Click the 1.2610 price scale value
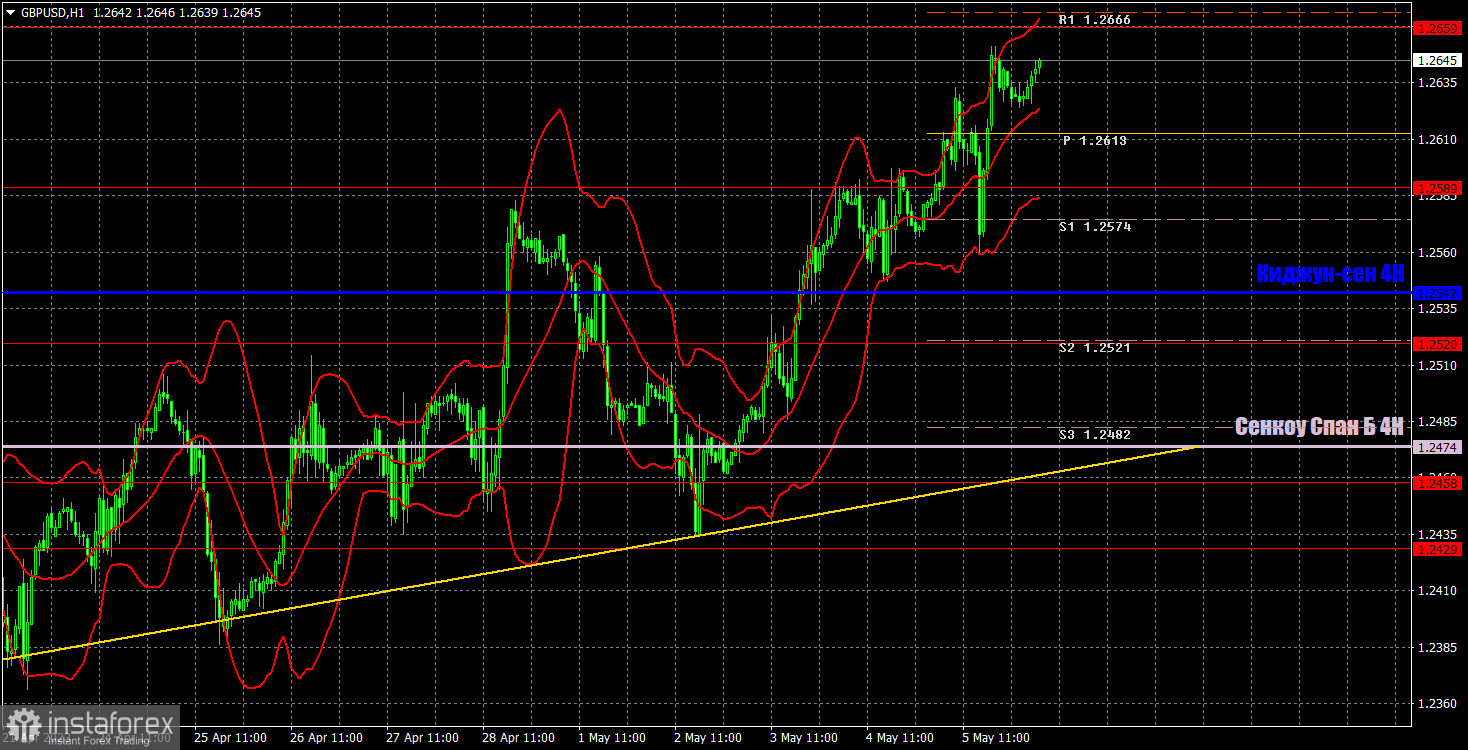The width and height of the screenshot is (1468, 750). coord(1436,140)
